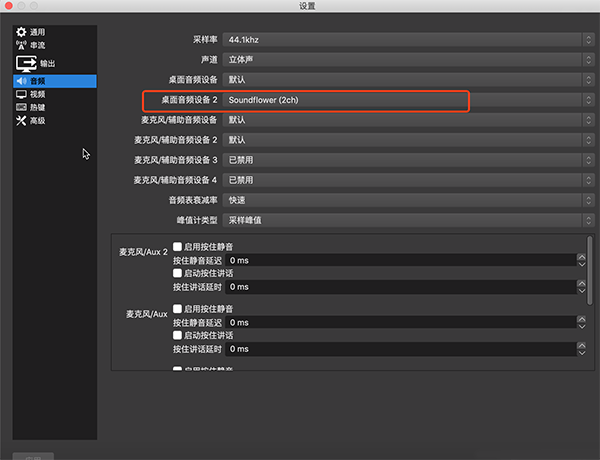
Task: Enable 启动按住讲话 for 麦克风/Aux 2
Action: pos(177,273)
